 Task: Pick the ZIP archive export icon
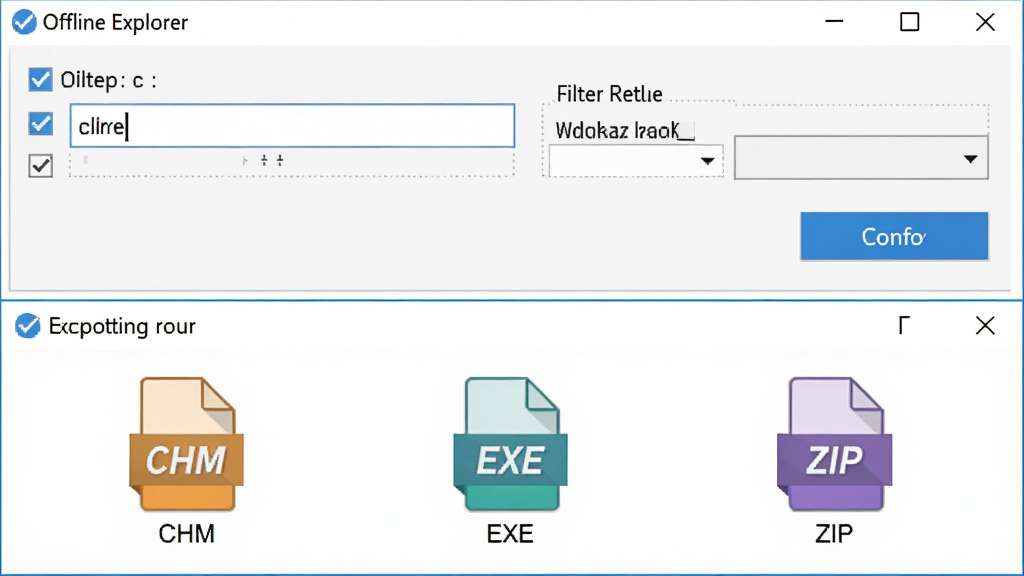pos(834,444)
